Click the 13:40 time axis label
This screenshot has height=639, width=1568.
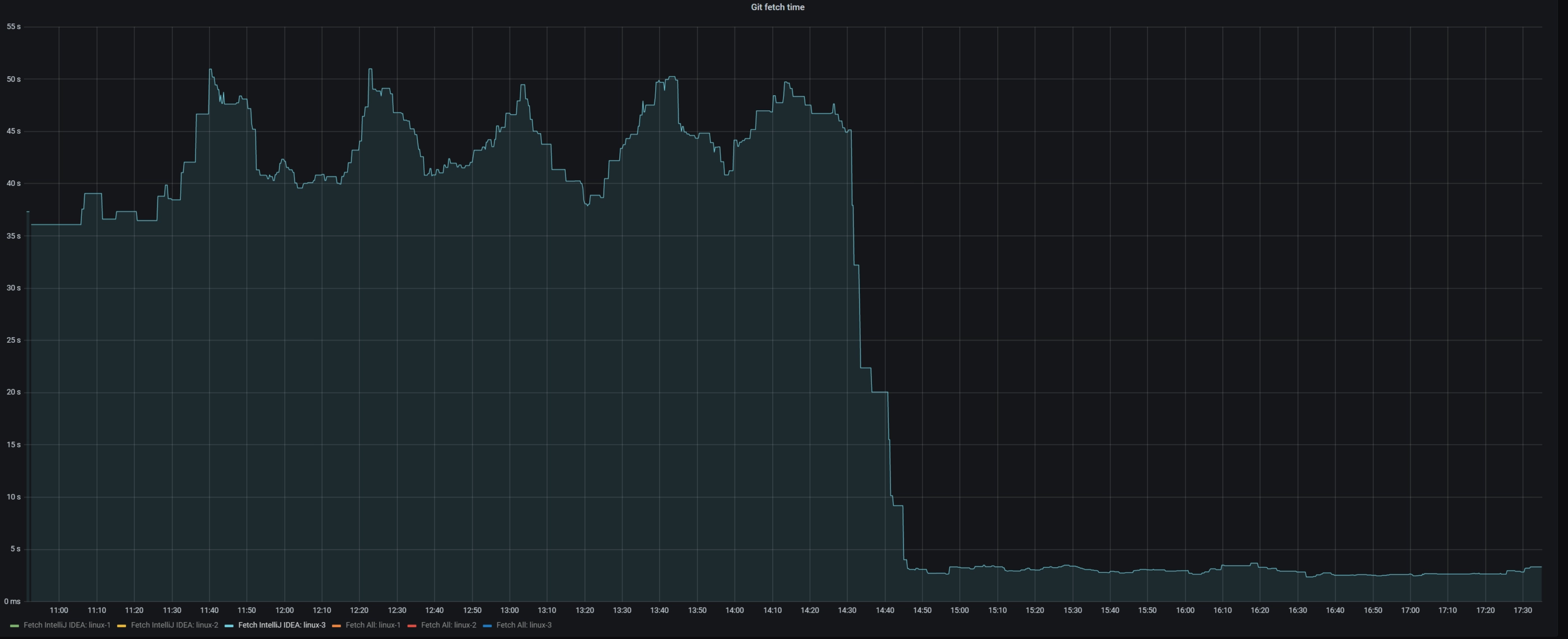[x=659, y=610]
